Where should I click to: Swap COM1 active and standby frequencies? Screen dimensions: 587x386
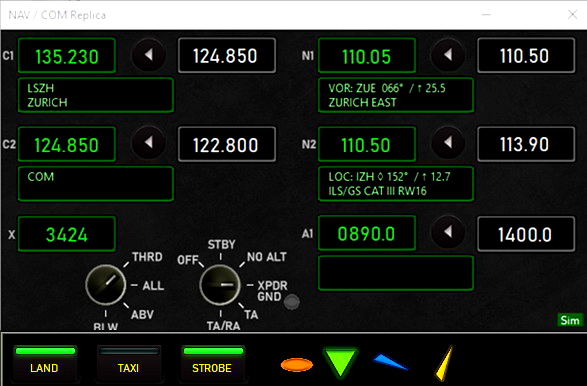click(149, 55)
